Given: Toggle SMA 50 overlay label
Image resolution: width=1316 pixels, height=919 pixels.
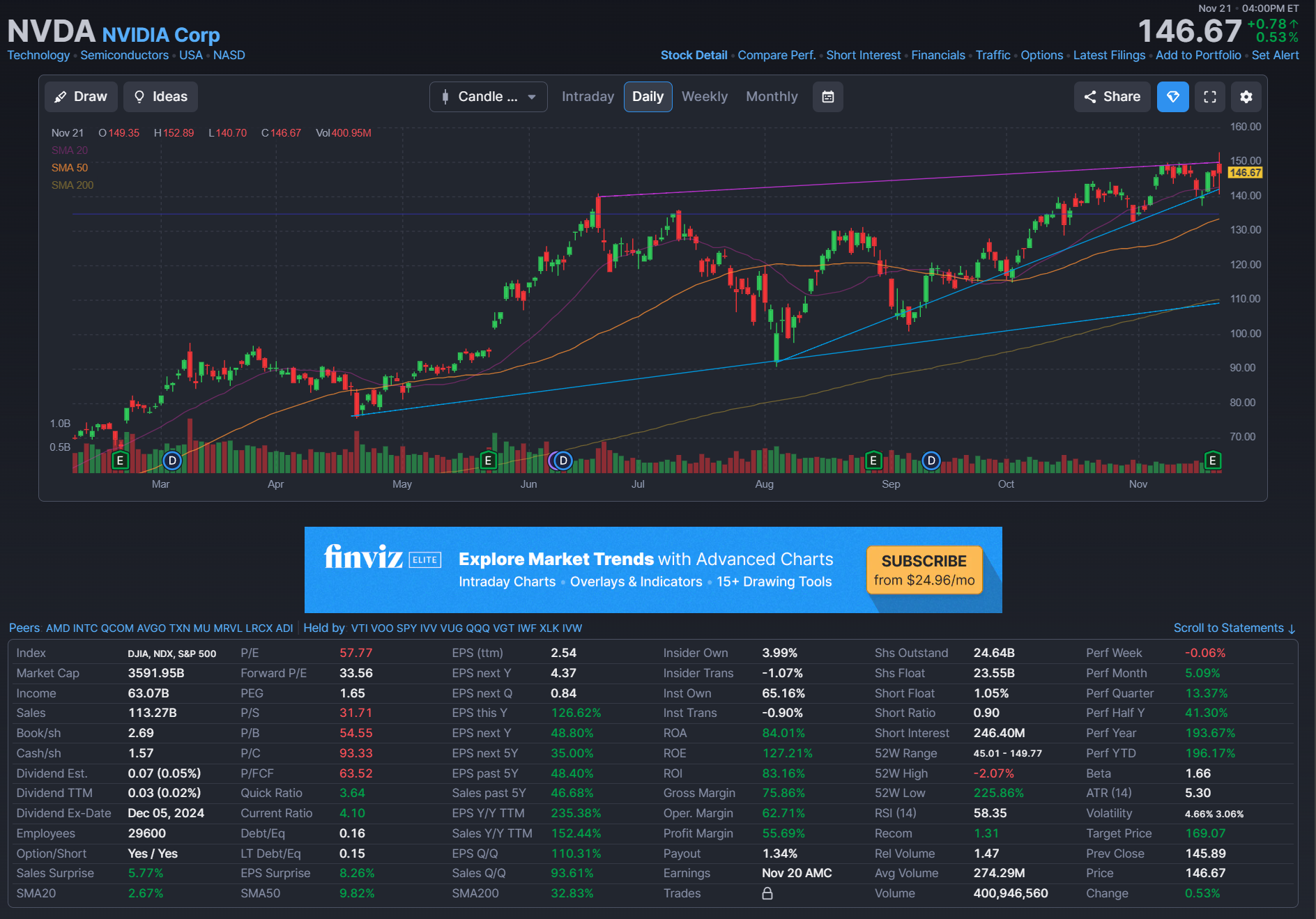Looking at the screenshot, I should [x=70, y=168].
